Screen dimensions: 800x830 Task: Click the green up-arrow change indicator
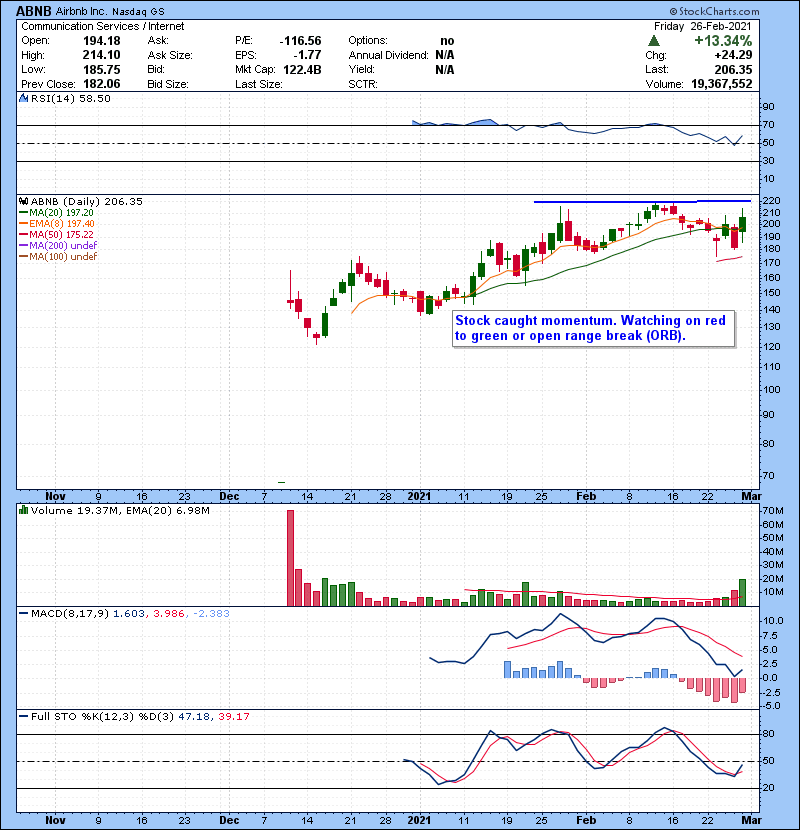654,40
